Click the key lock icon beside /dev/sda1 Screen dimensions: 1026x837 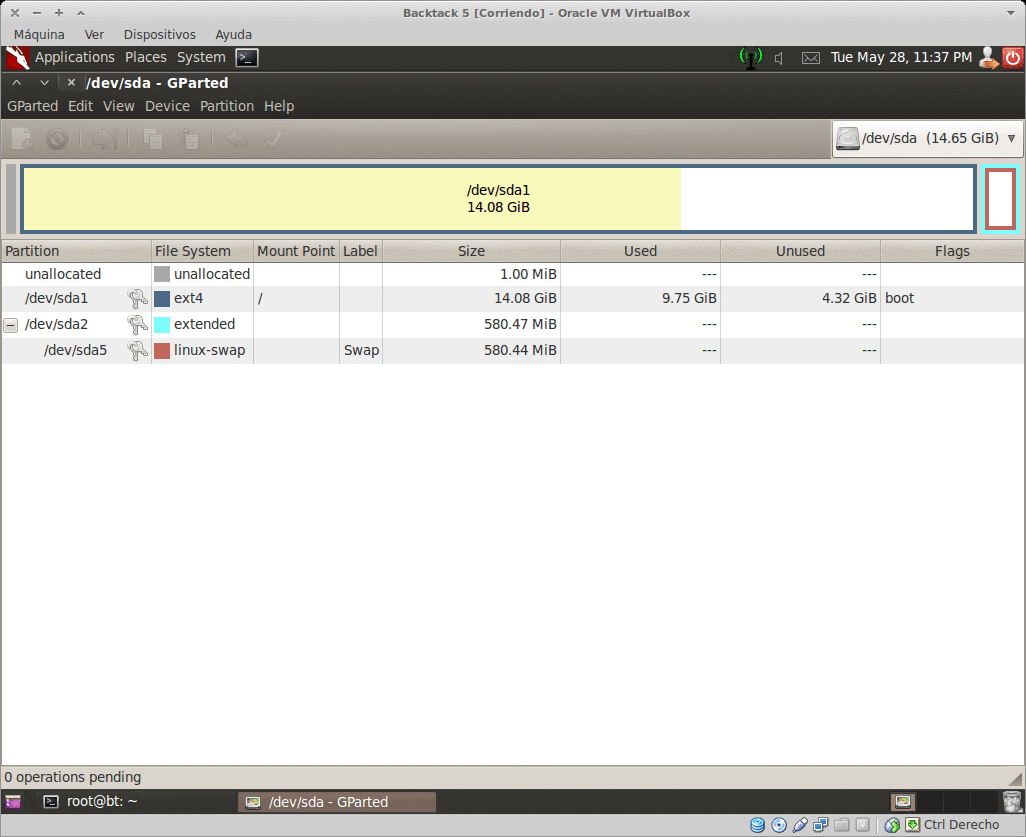tap(137, 298)
